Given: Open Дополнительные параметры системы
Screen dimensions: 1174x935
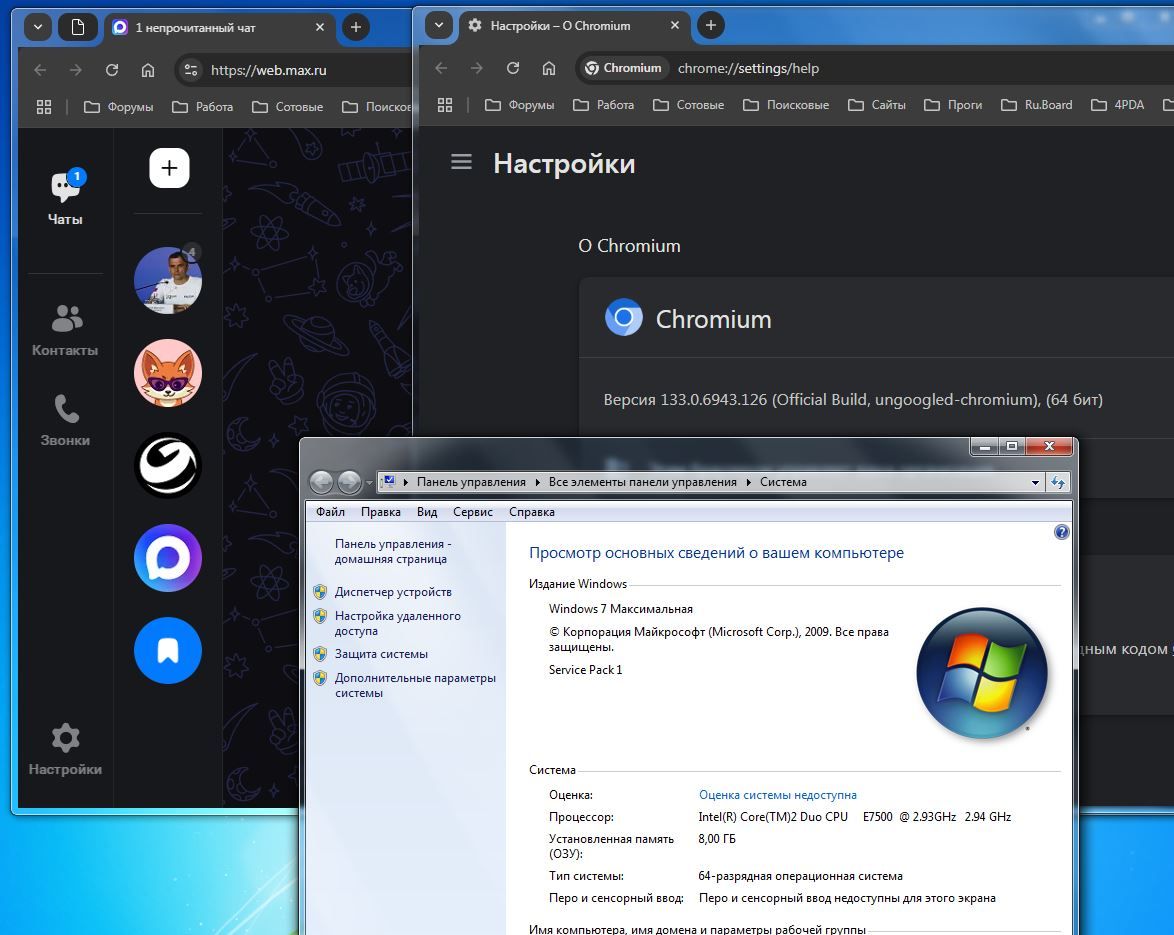Looking at the screenshot, I should click(x=415, y=686).
